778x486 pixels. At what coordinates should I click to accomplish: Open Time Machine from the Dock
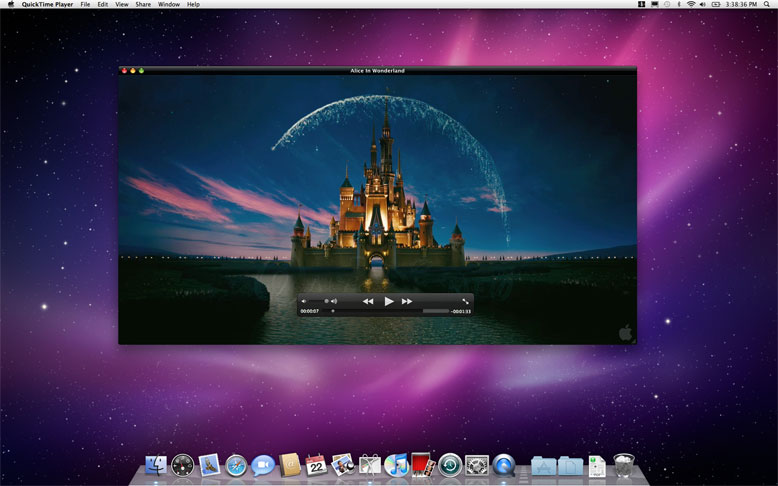(x=450, y=466)
